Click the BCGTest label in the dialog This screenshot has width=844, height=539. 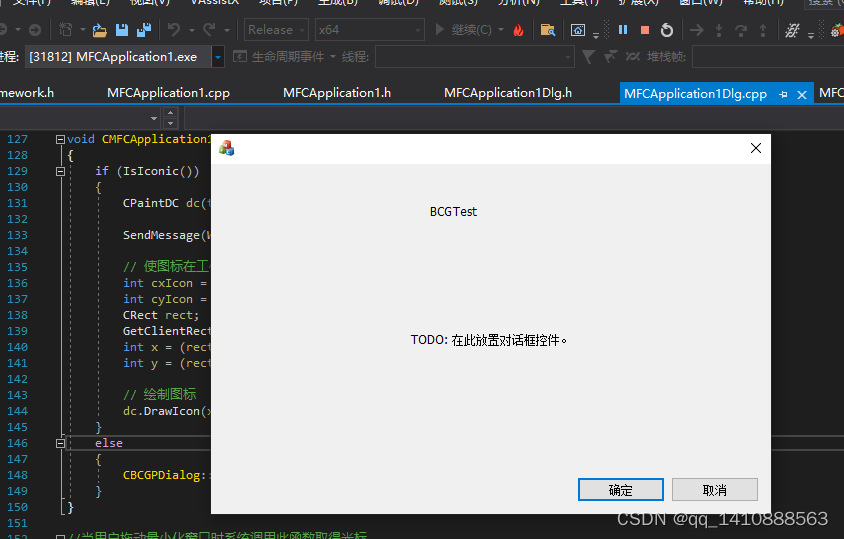pyautogui.click(x=453, y=212)
